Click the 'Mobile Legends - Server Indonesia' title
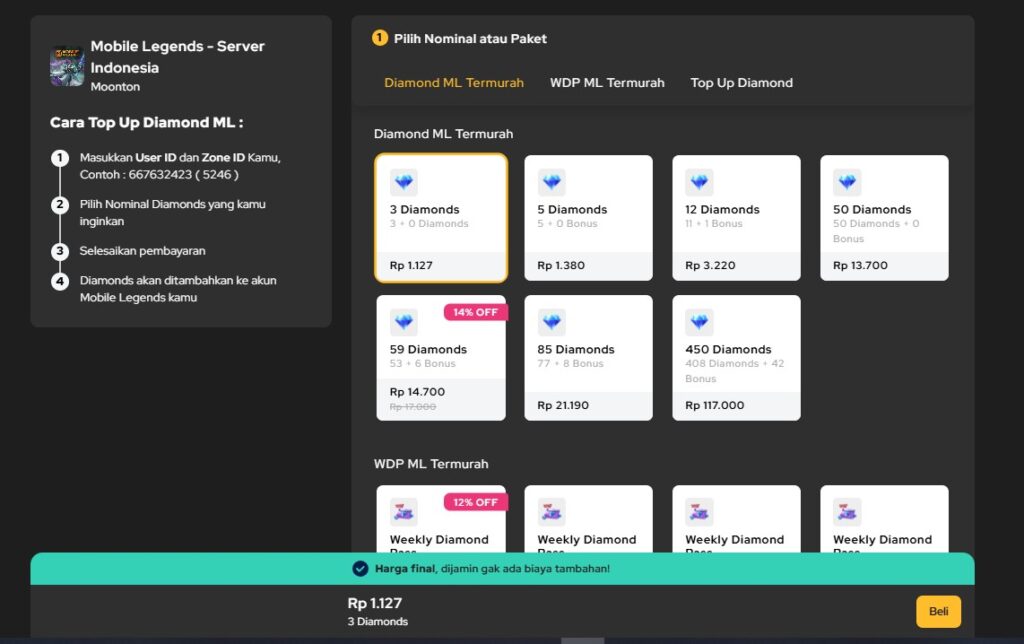This screenshot has height=644, width=1024. point(178,57)
